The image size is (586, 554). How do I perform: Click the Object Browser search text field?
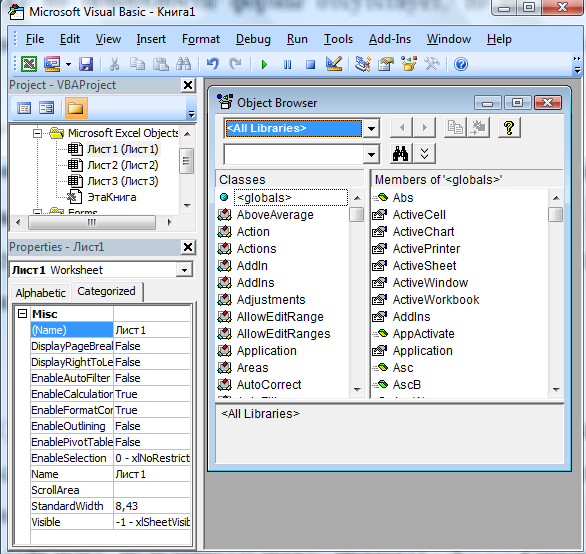tap(294, 154)
